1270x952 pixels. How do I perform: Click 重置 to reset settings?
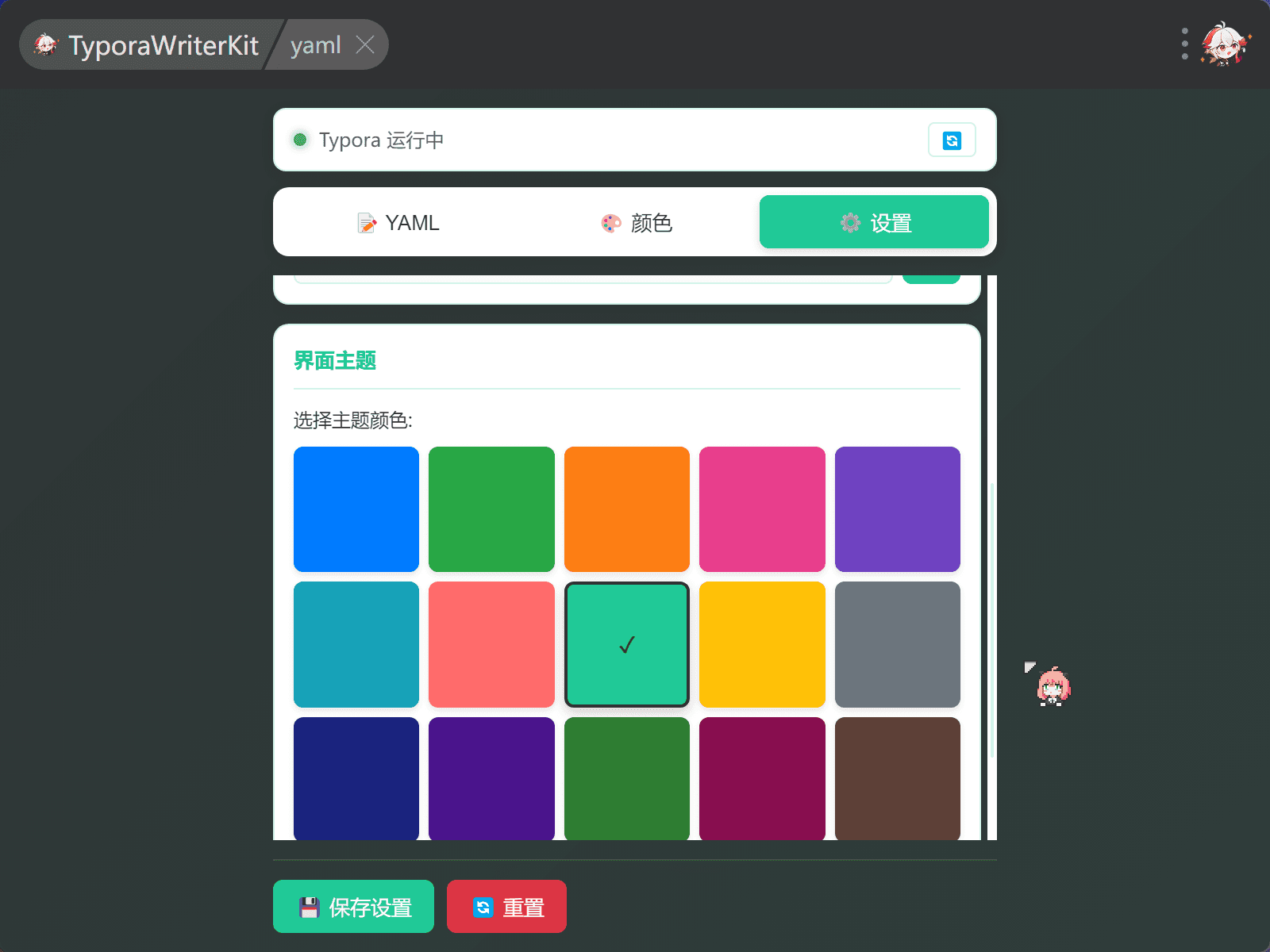[506, 906]
